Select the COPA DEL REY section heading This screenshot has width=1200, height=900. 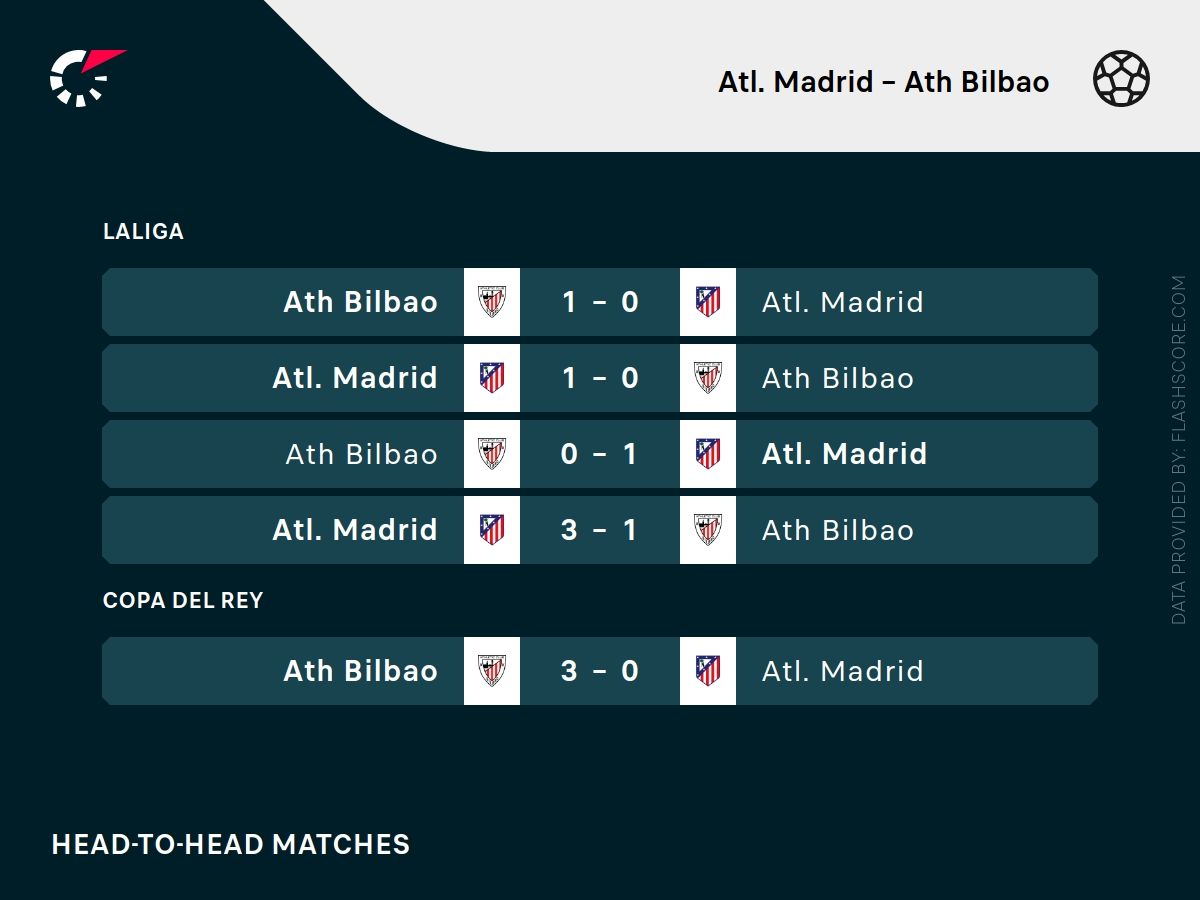[x=183, y=600]
